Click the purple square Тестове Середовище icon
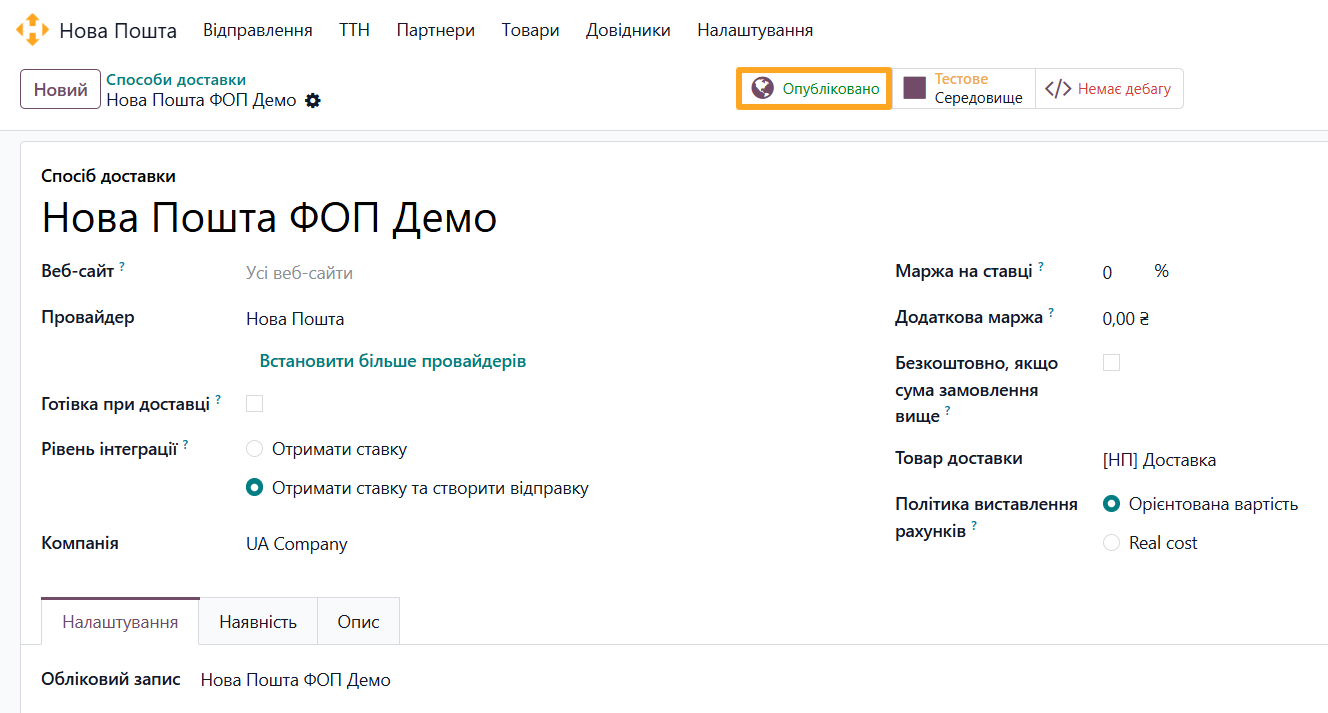The width and height of the screenshot is (1328, 713). (x=914, y=88)
